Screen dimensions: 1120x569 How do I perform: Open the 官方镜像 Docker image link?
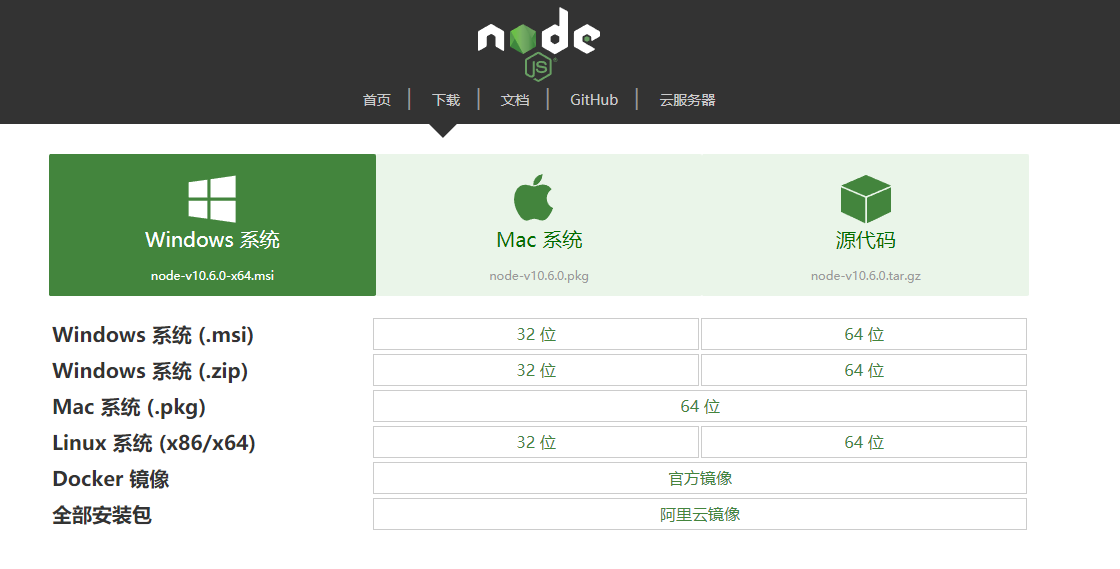[x=700, y=478]
